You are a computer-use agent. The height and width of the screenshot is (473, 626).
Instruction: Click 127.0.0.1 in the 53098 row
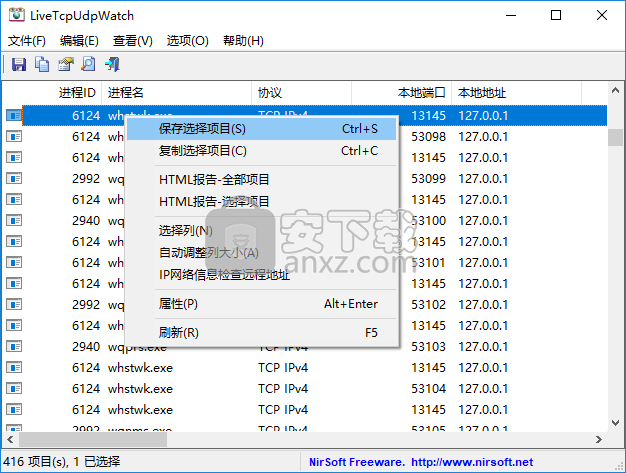[483, 137]
